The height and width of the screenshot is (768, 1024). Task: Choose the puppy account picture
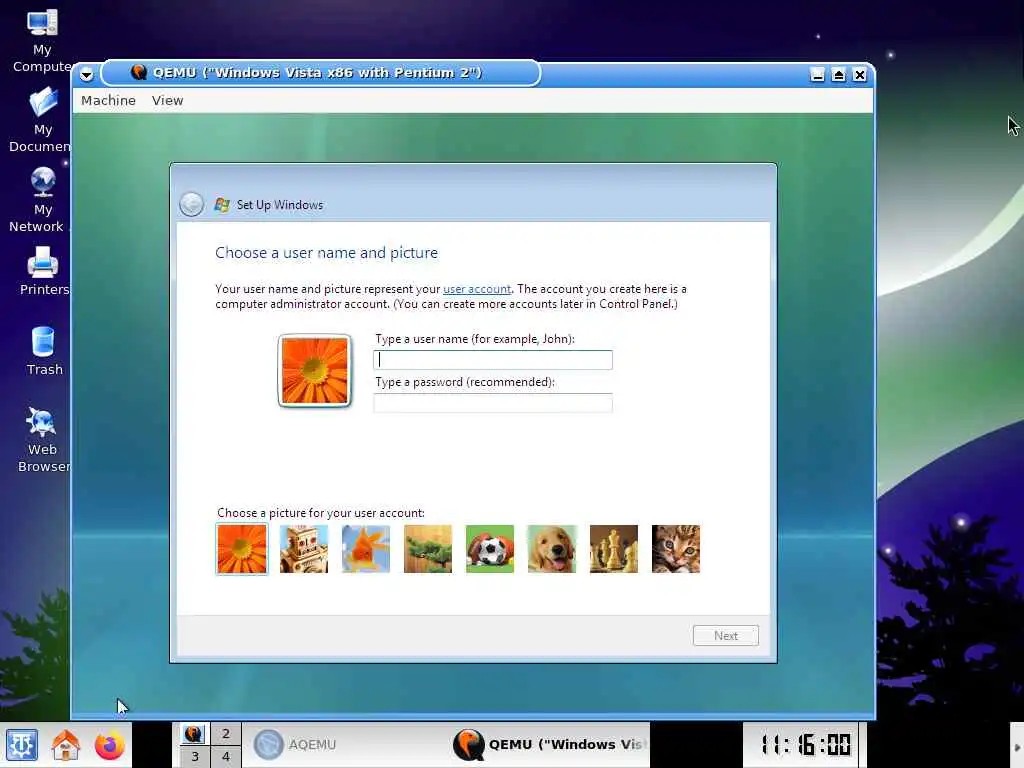(x=552, y=549)
